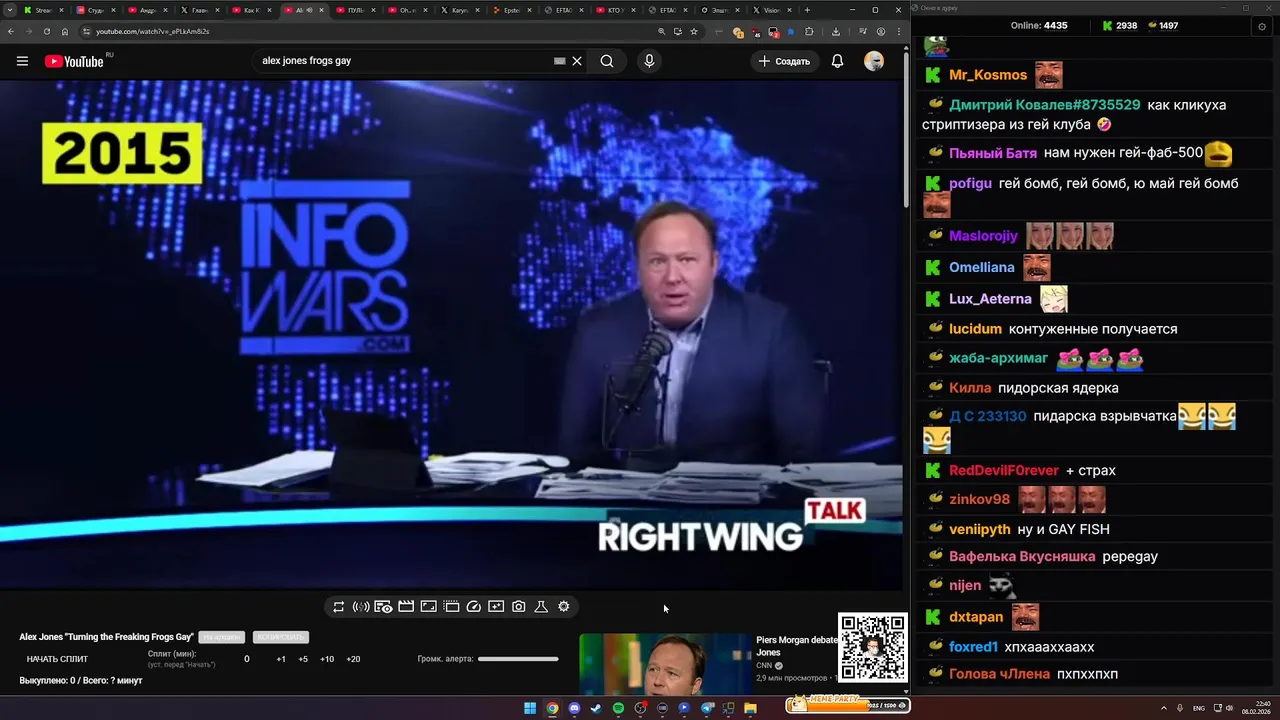Viewport: 1280px width, 720px height.
Task: Take a screenshot with camera icon
Action: point(519,607)
